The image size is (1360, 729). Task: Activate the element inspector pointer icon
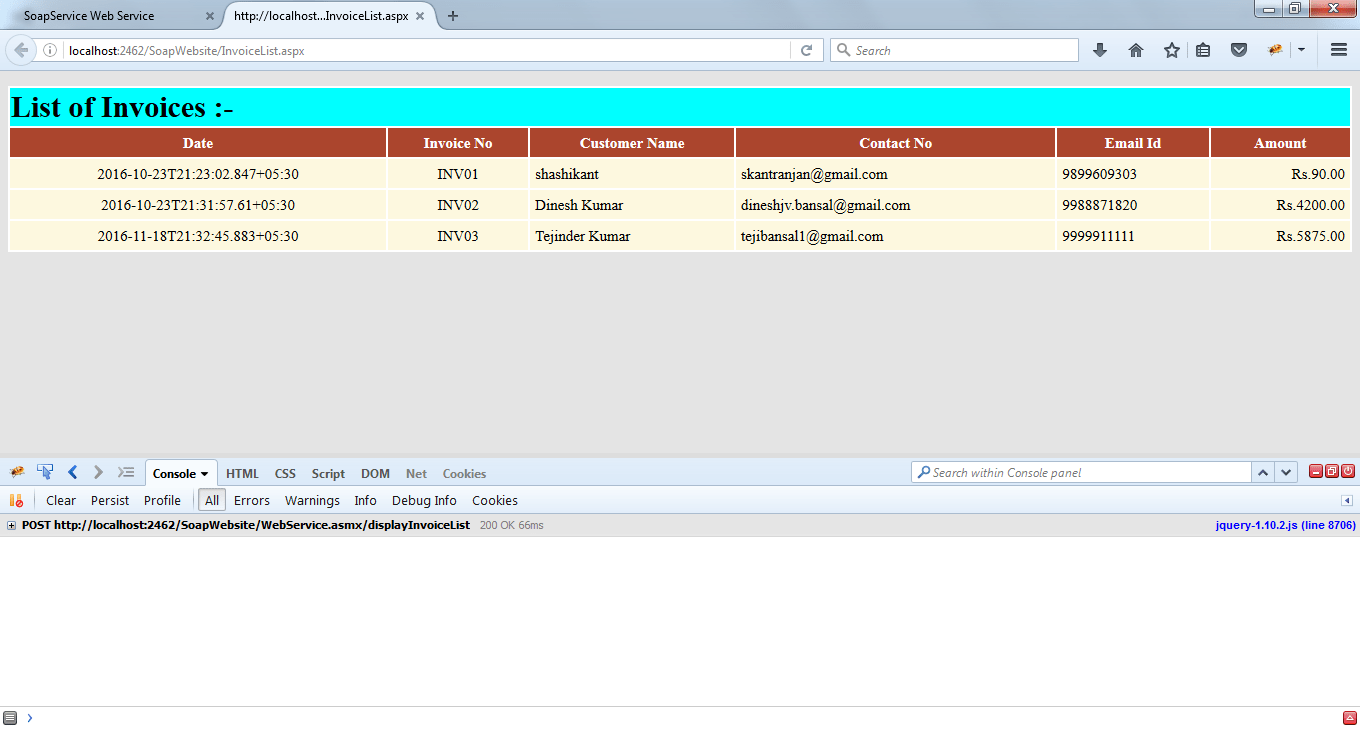[x=45, y=473]
